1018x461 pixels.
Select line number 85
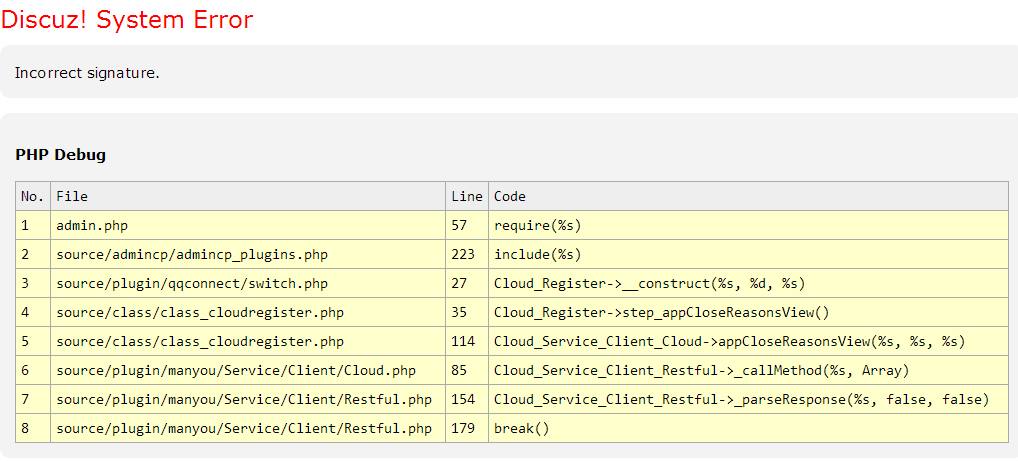[x=467, y=371]
